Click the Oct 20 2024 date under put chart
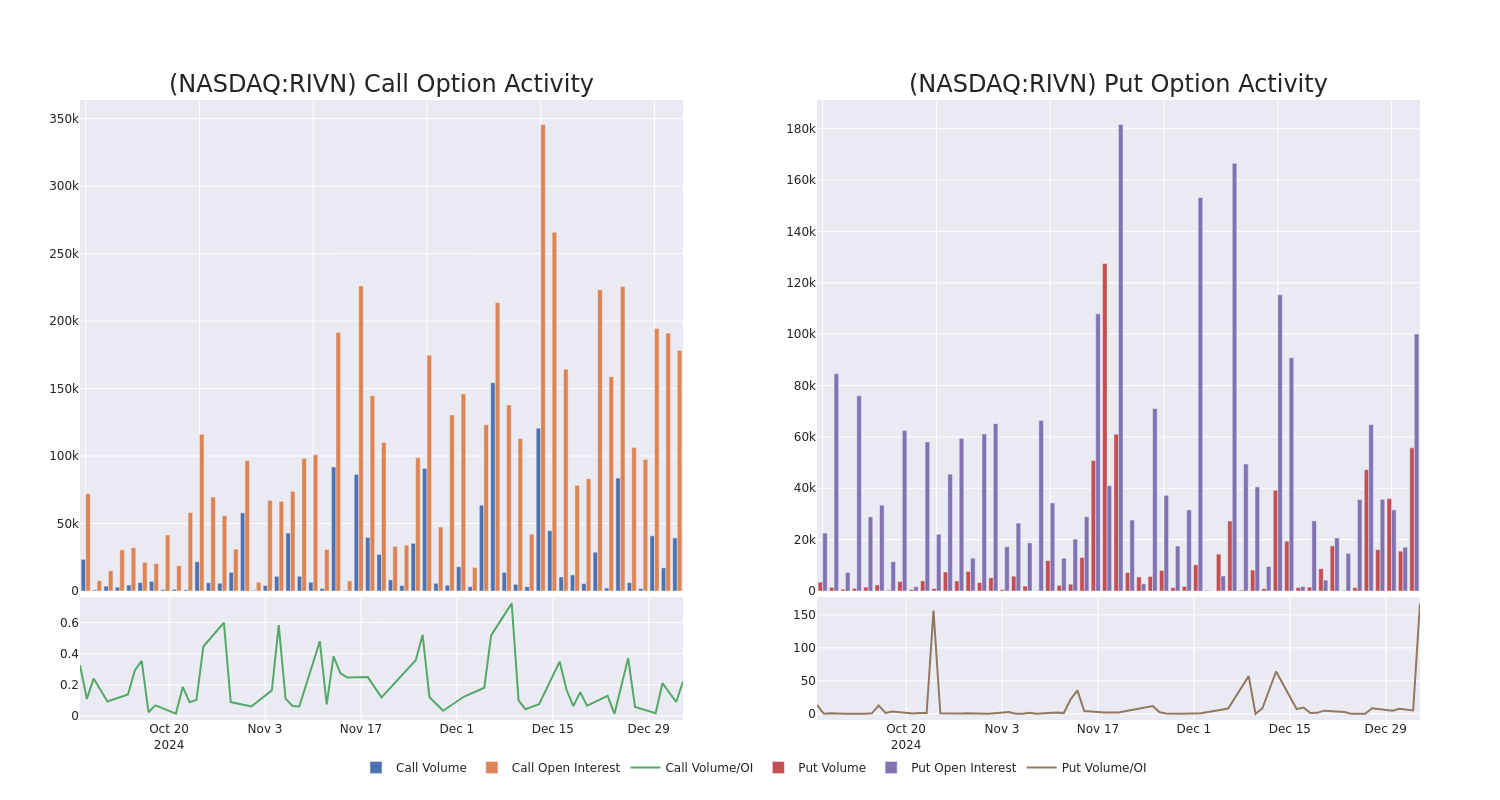The image size is (1500, 800). (906, 737)
